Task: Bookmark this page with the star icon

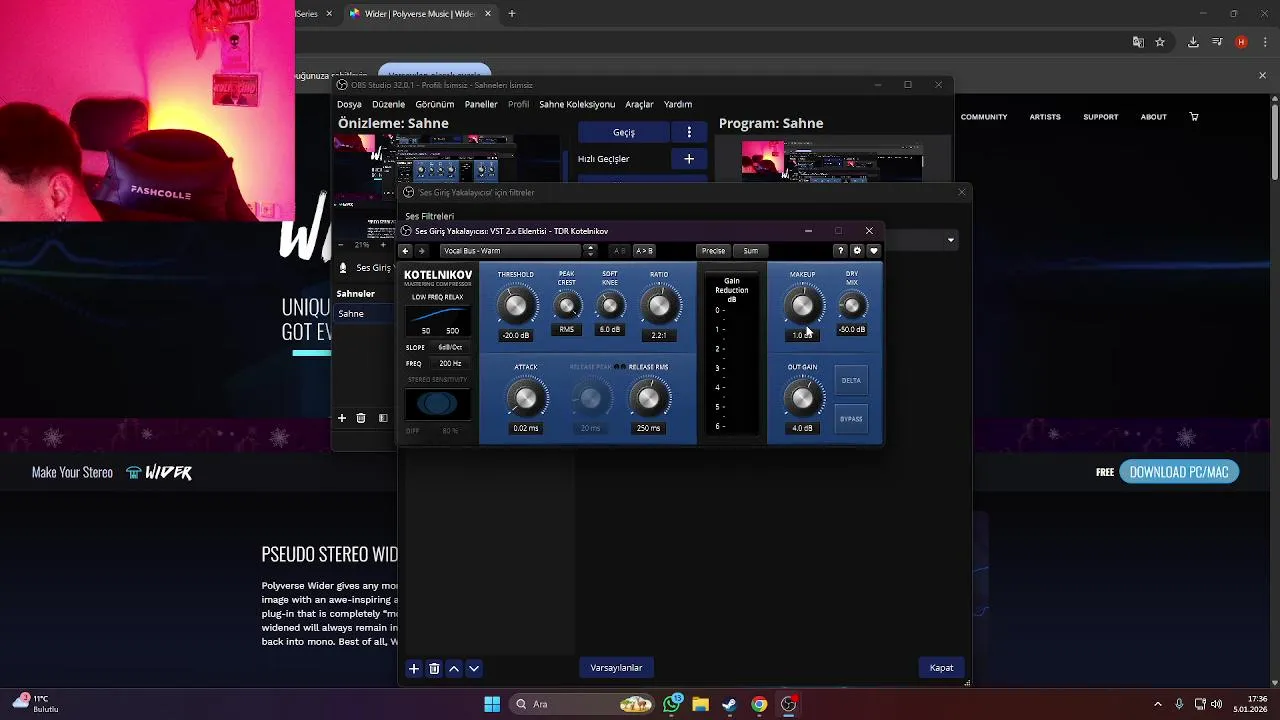Action: (1160, 42)
